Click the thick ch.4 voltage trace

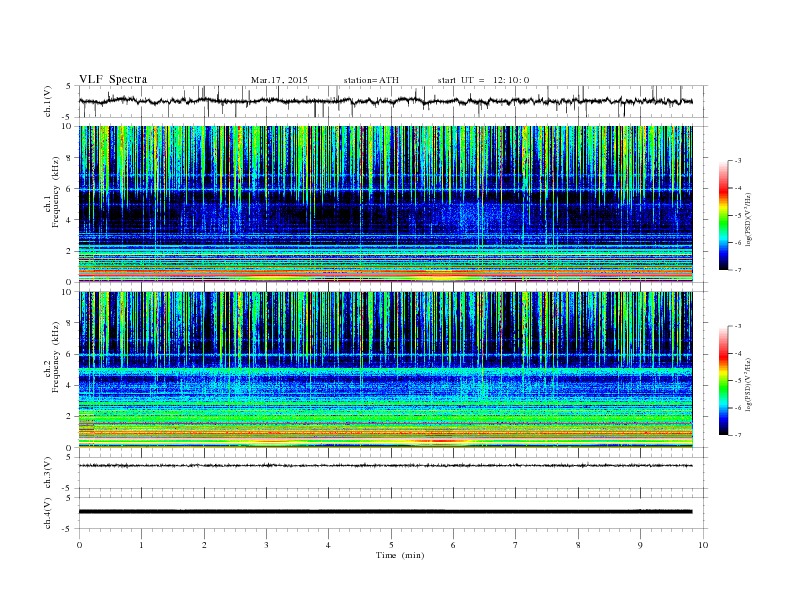[385, 512]
